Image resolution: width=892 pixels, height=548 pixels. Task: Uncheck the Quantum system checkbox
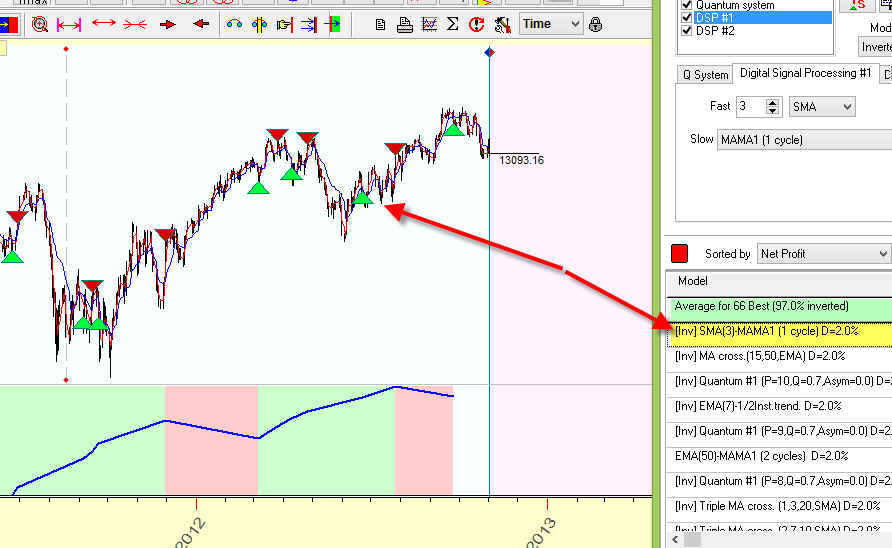(686, 5)
